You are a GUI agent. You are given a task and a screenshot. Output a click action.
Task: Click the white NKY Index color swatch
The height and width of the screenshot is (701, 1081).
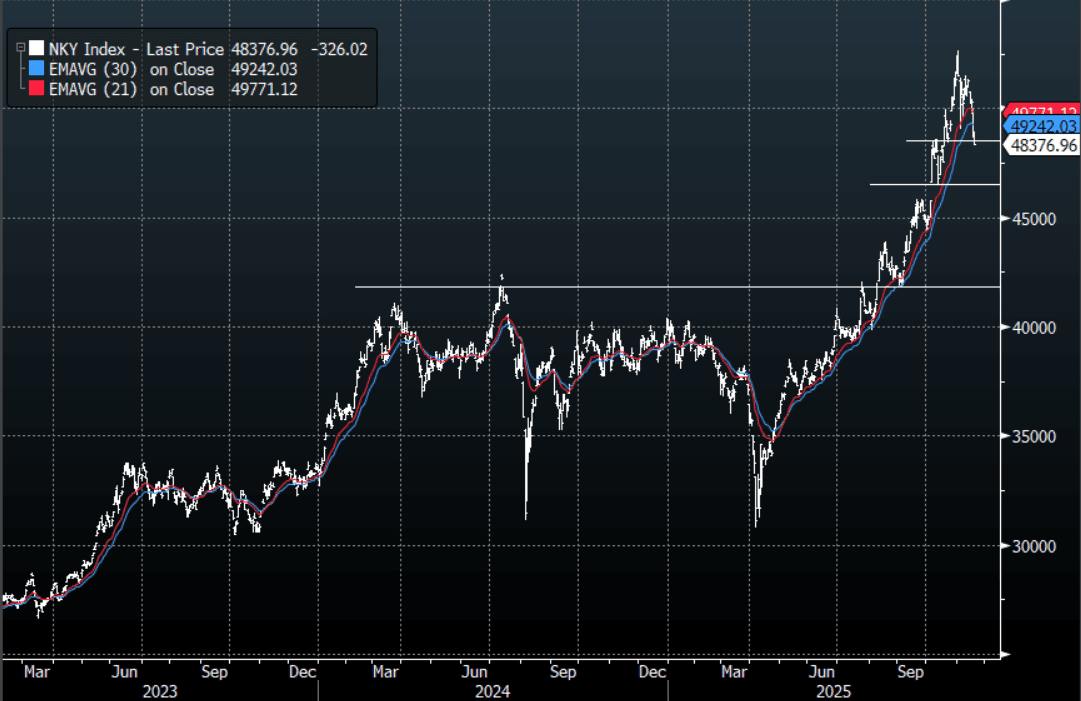(x=37, y=48)
